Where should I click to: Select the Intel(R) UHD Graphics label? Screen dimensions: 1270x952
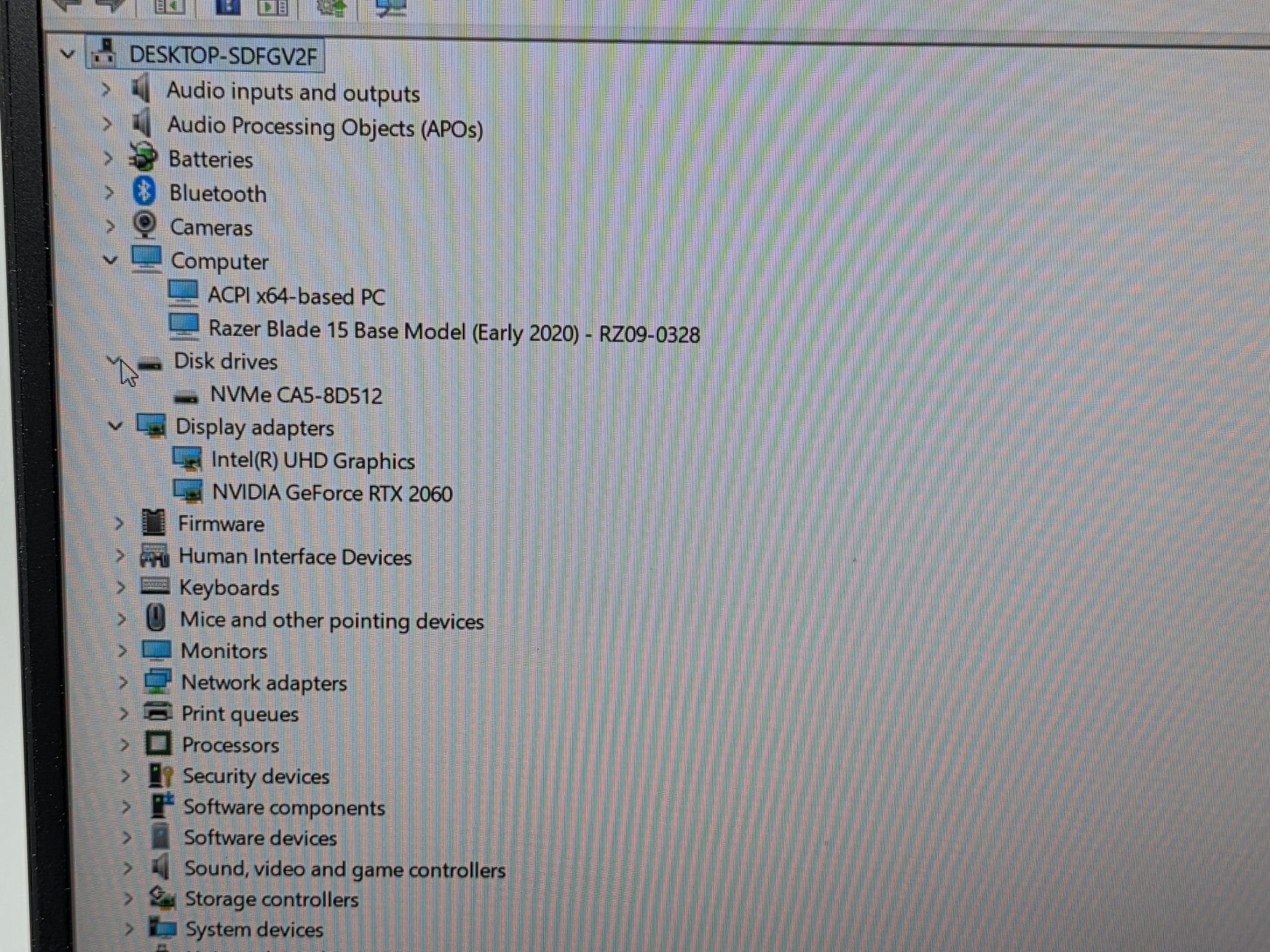point(313,461)
